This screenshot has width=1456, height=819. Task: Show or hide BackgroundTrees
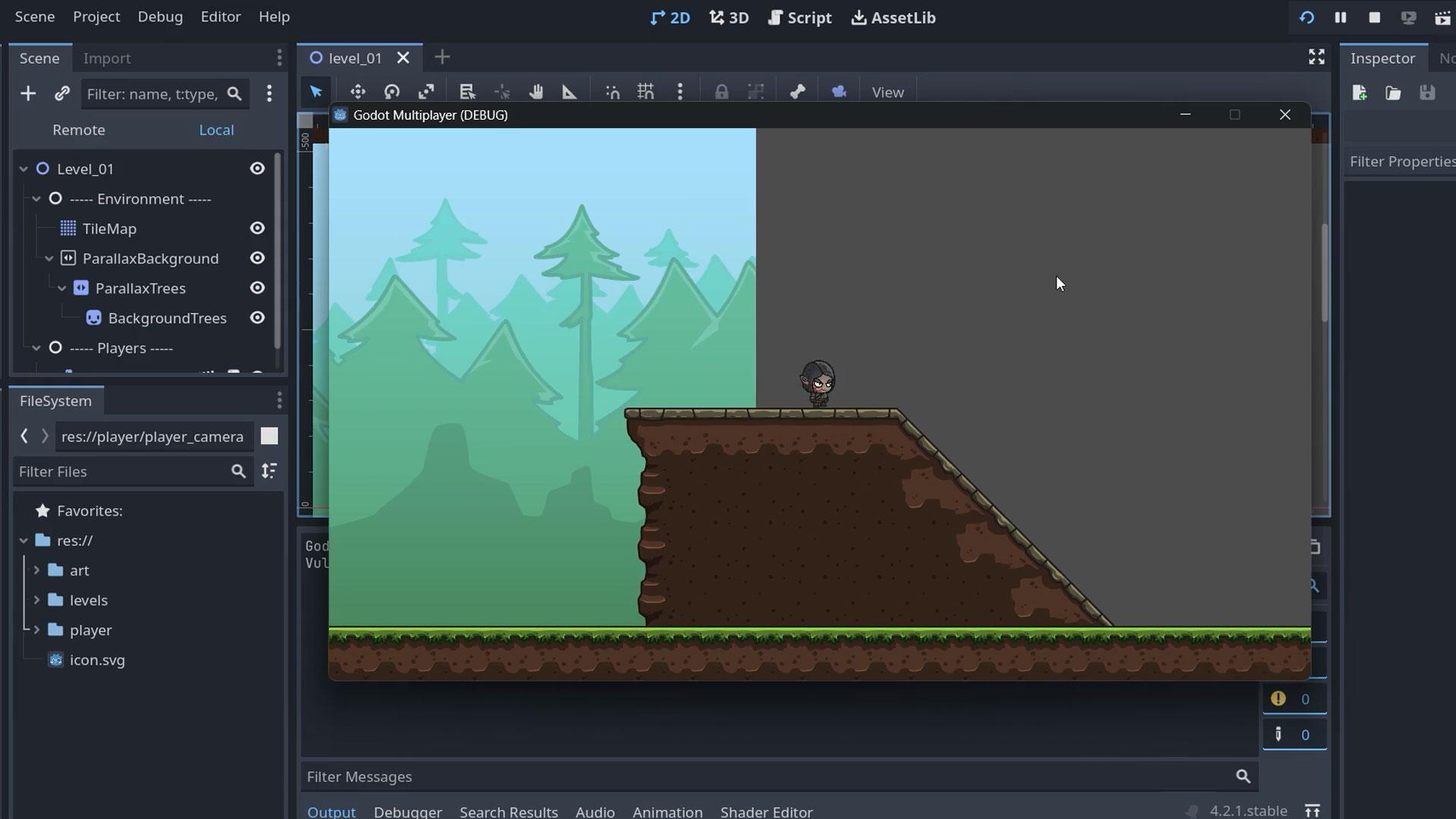(257, 318)
